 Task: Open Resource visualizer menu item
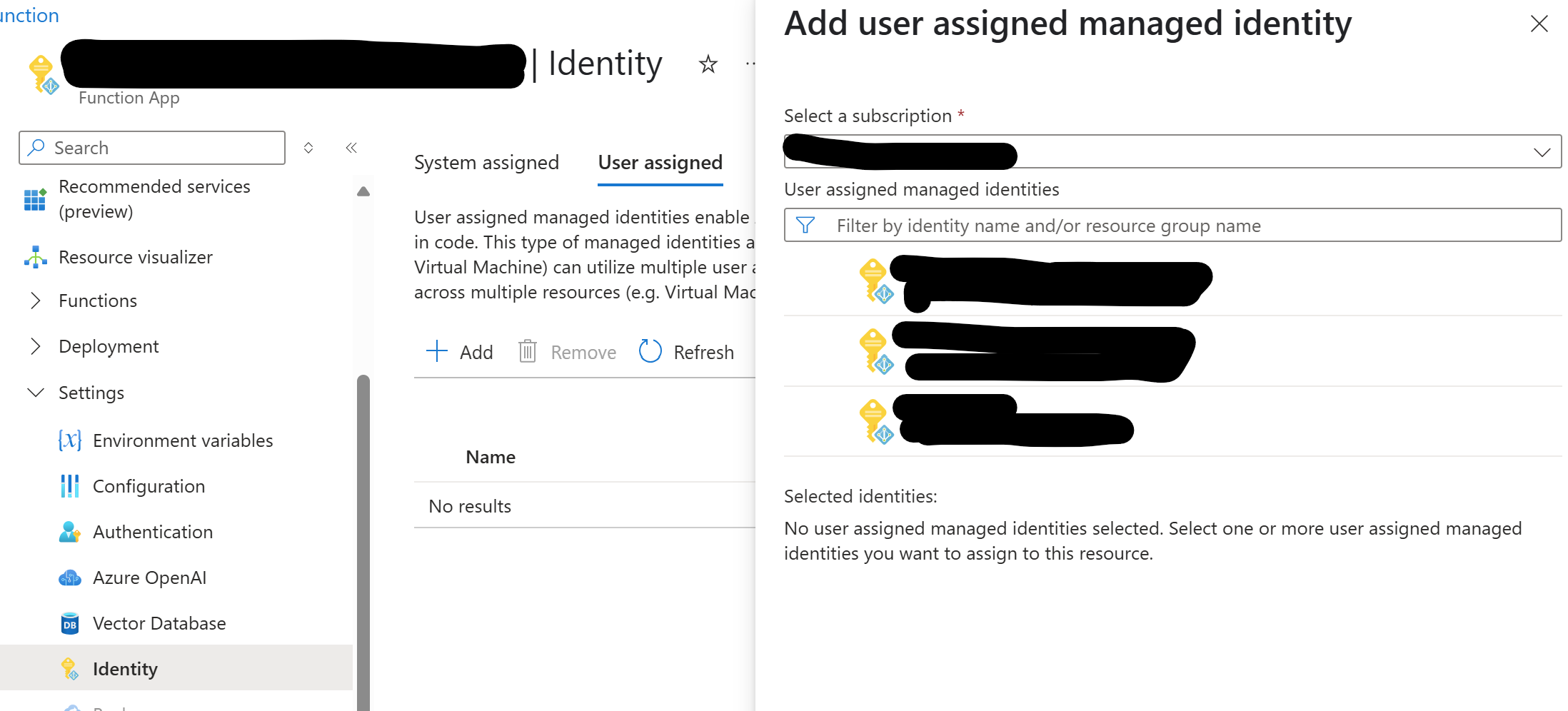tap(136, 257)
